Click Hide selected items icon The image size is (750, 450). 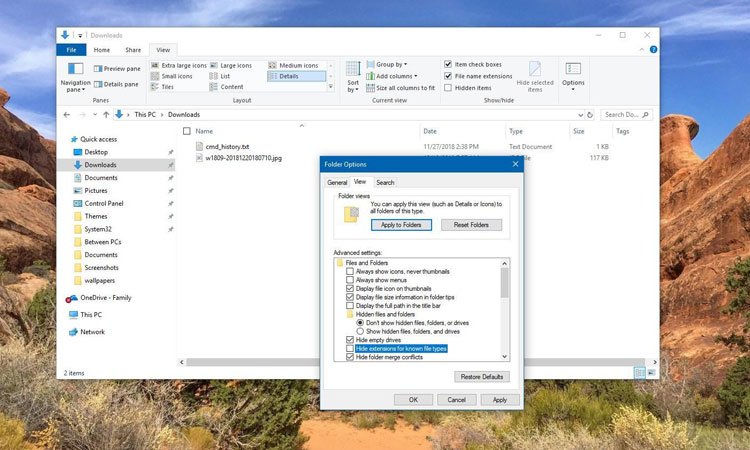[535, 74]
